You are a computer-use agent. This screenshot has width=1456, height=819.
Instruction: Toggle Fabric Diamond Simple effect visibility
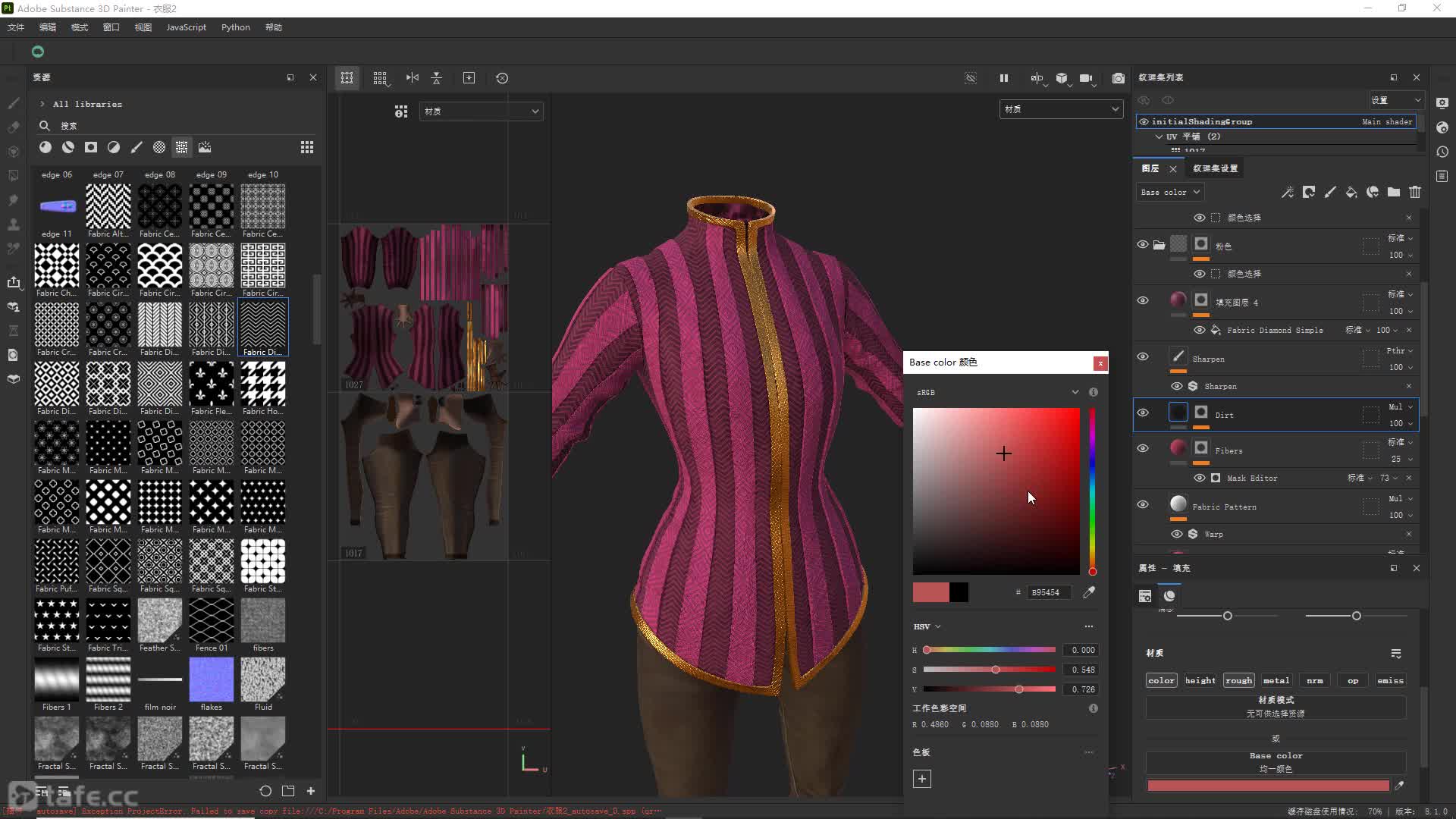pyautogui.click(x=1200, y=330)
